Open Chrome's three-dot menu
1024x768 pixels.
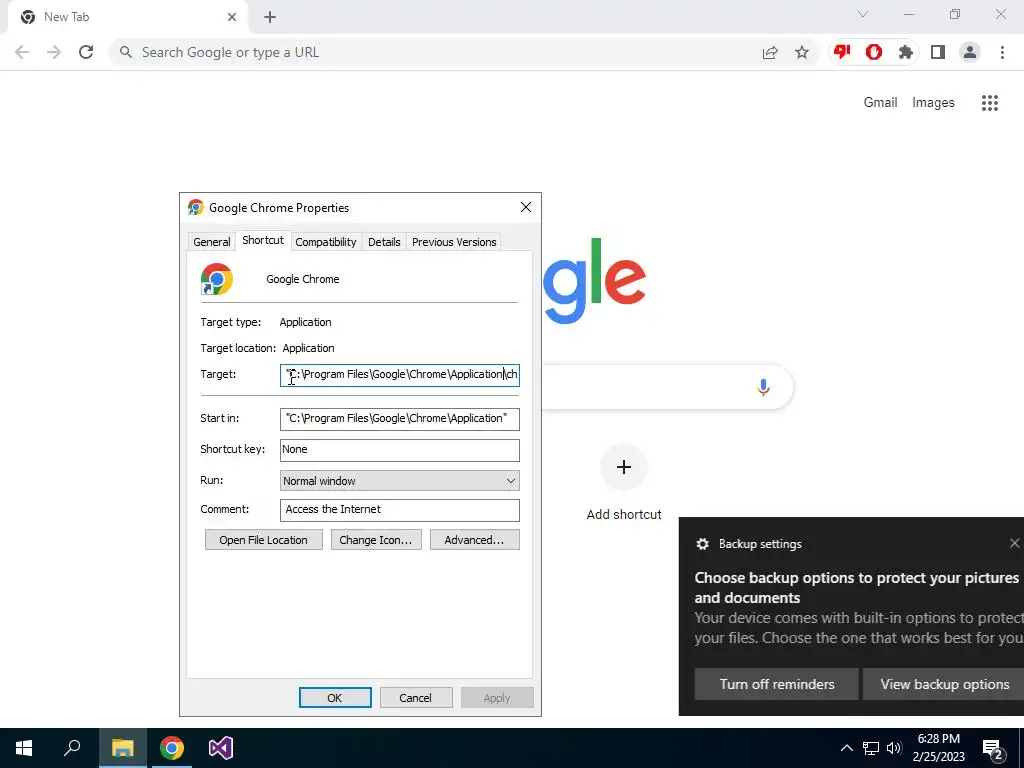point(1002,52)
